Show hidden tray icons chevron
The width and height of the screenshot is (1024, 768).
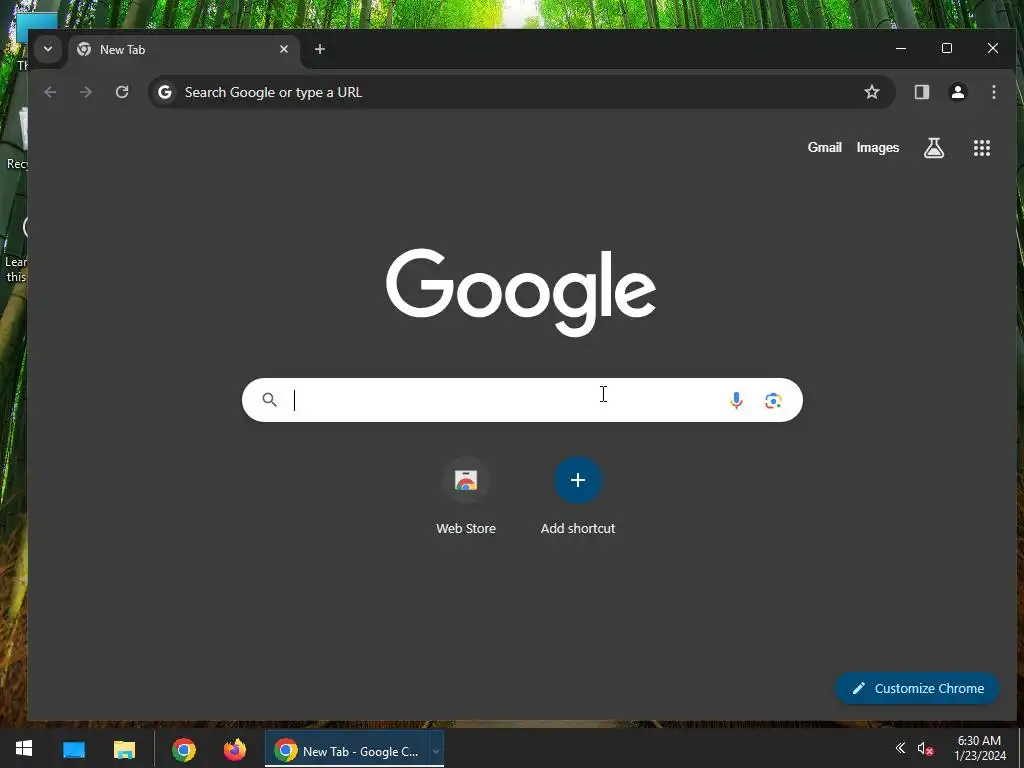[x=900, y=748]
